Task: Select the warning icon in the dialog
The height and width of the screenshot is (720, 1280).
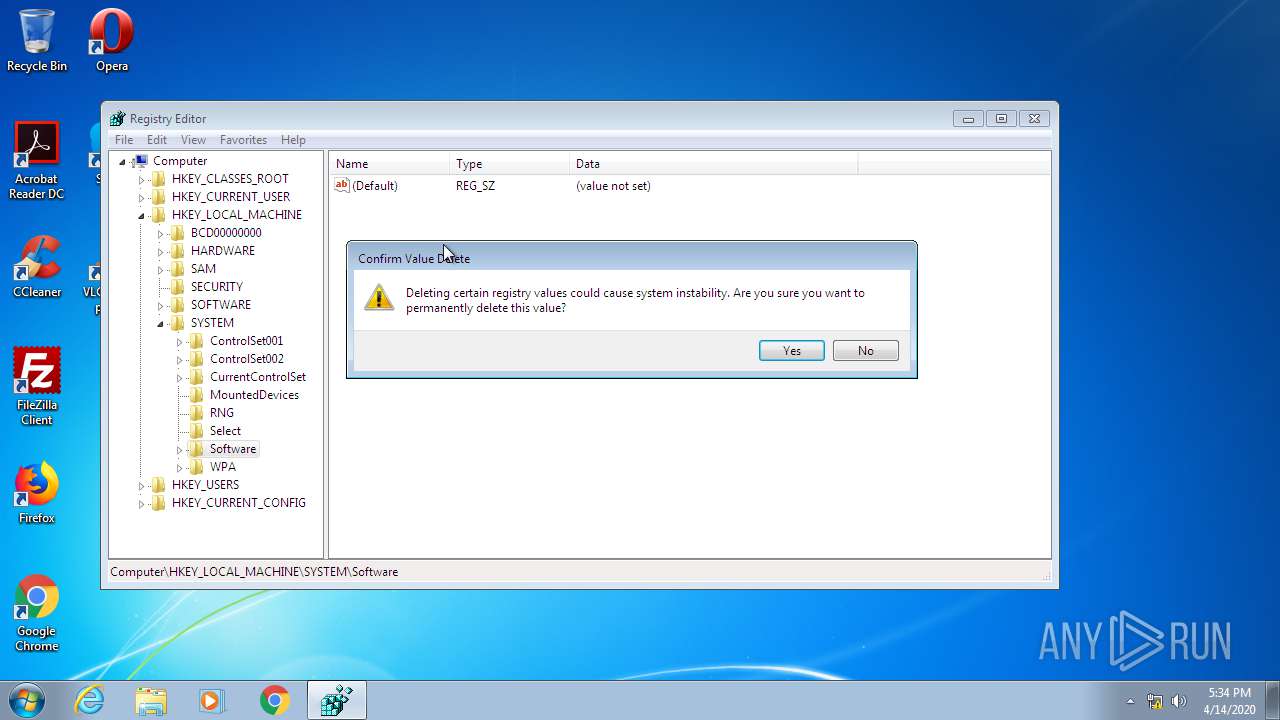Action: point(379,298)
